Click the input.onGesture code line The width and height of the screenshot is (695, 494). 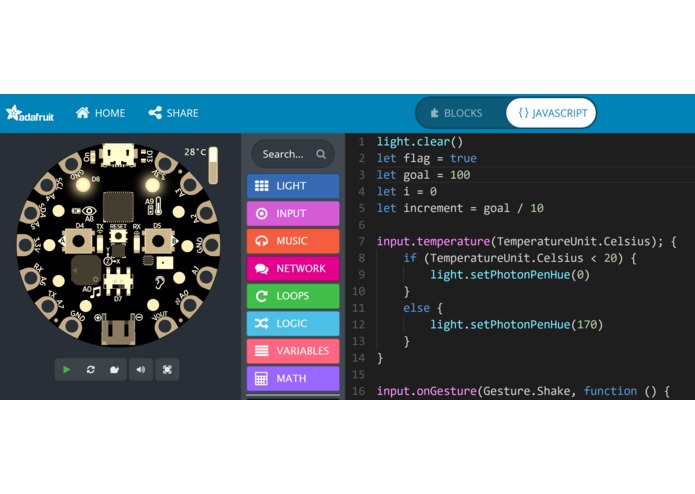[x=523, y=391]
